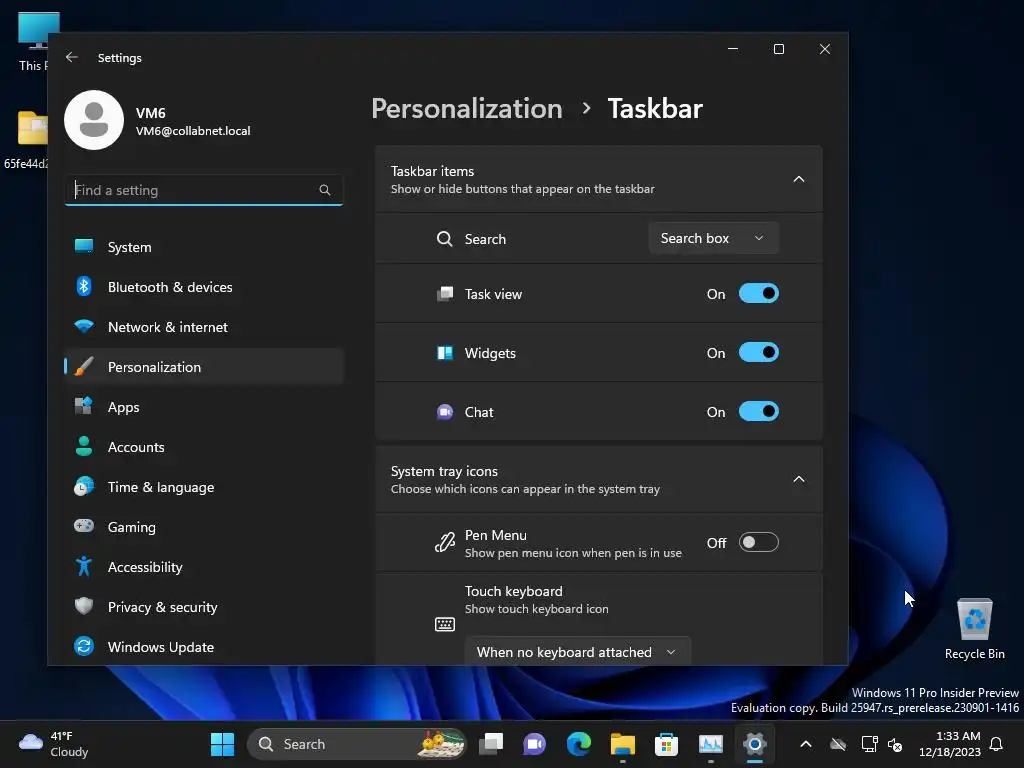The width and height of the screenshot is (1024, 768).
Task: Open Accounts settings category
Action: [204, 447]
